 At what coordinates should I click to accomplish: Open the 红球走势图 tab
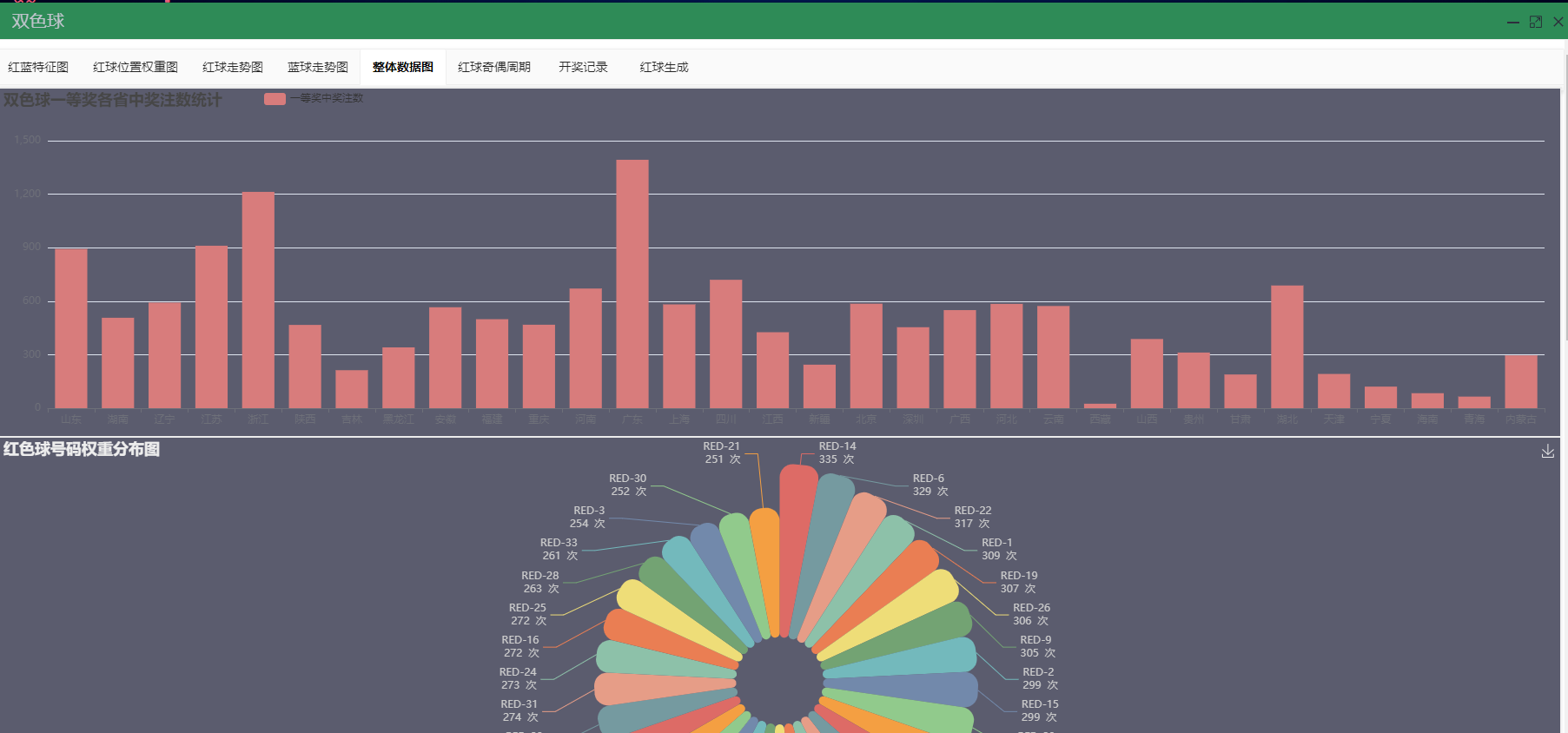[233, 67]
